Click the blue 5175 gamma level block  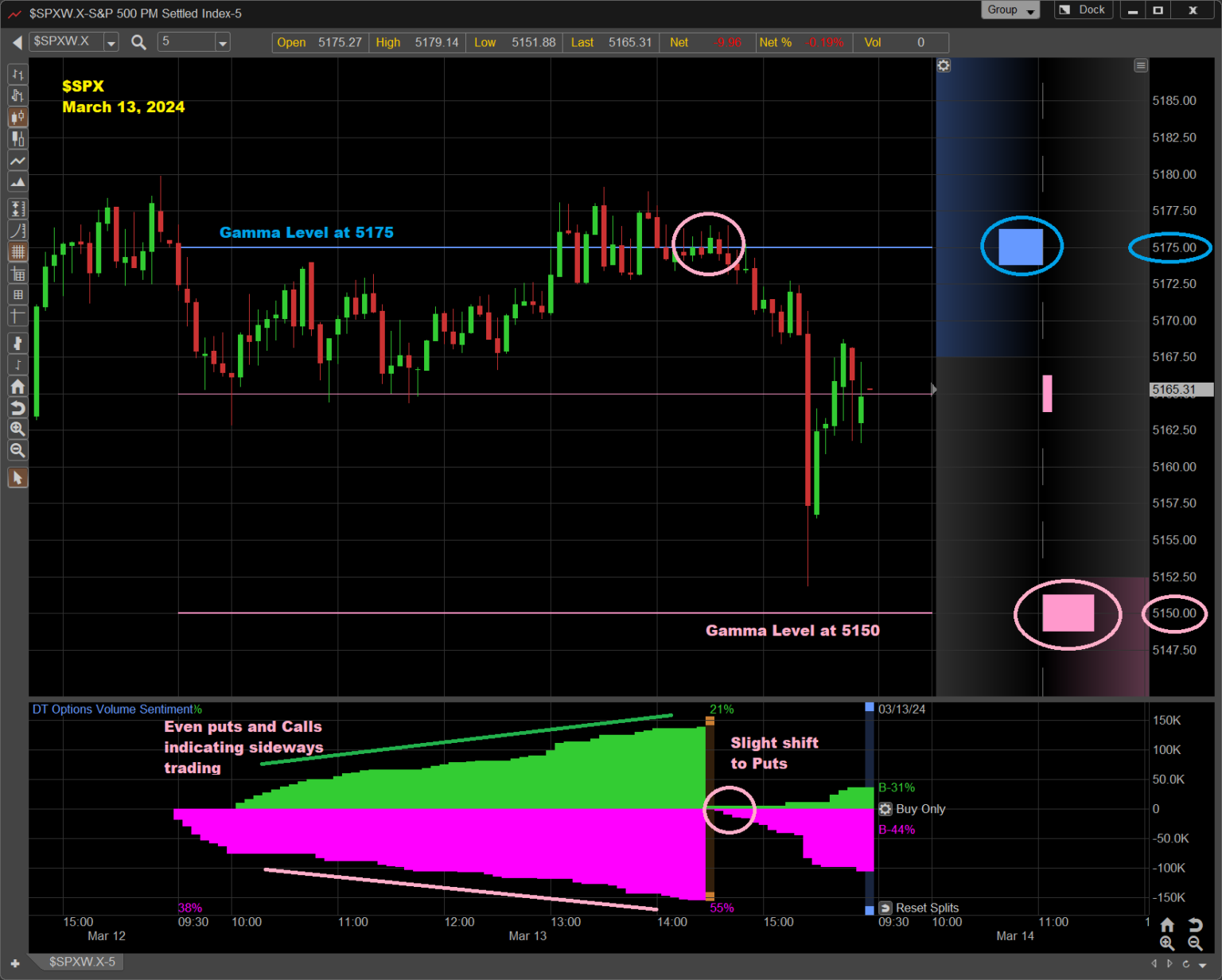1021,247
